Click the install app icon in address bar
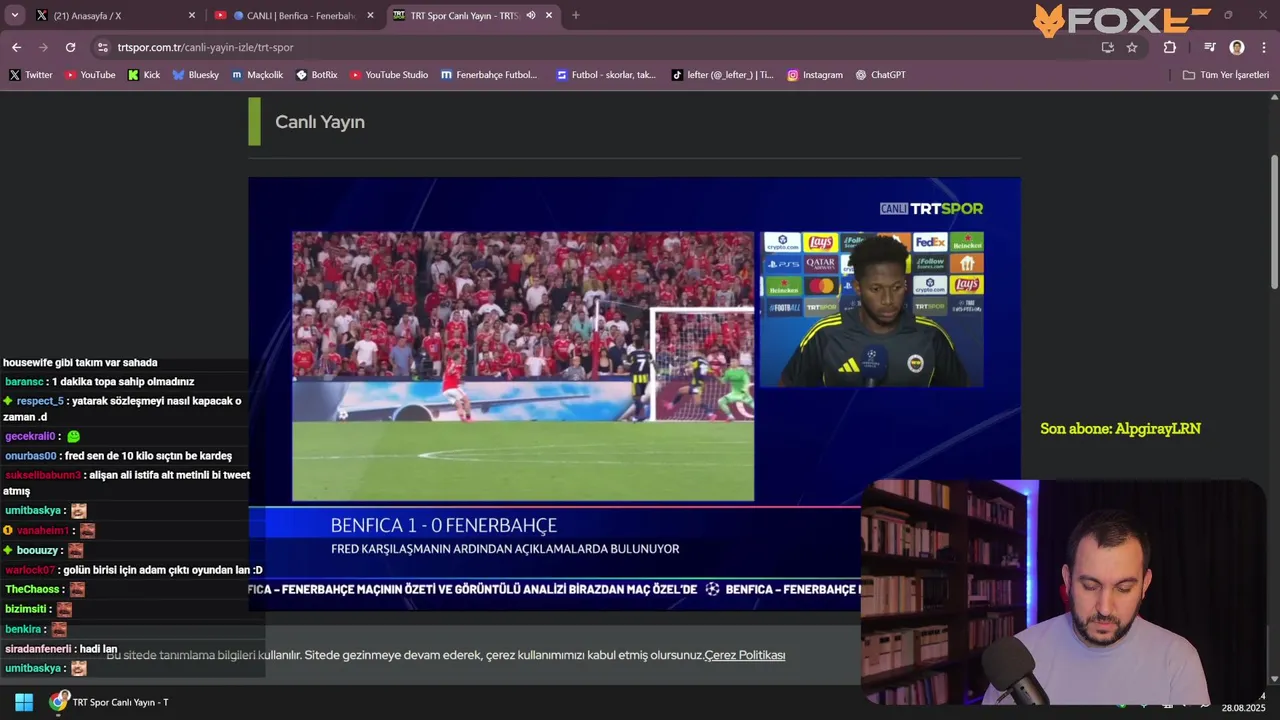The width and height of the screenshot is (1280, 720). (1107, 47)
